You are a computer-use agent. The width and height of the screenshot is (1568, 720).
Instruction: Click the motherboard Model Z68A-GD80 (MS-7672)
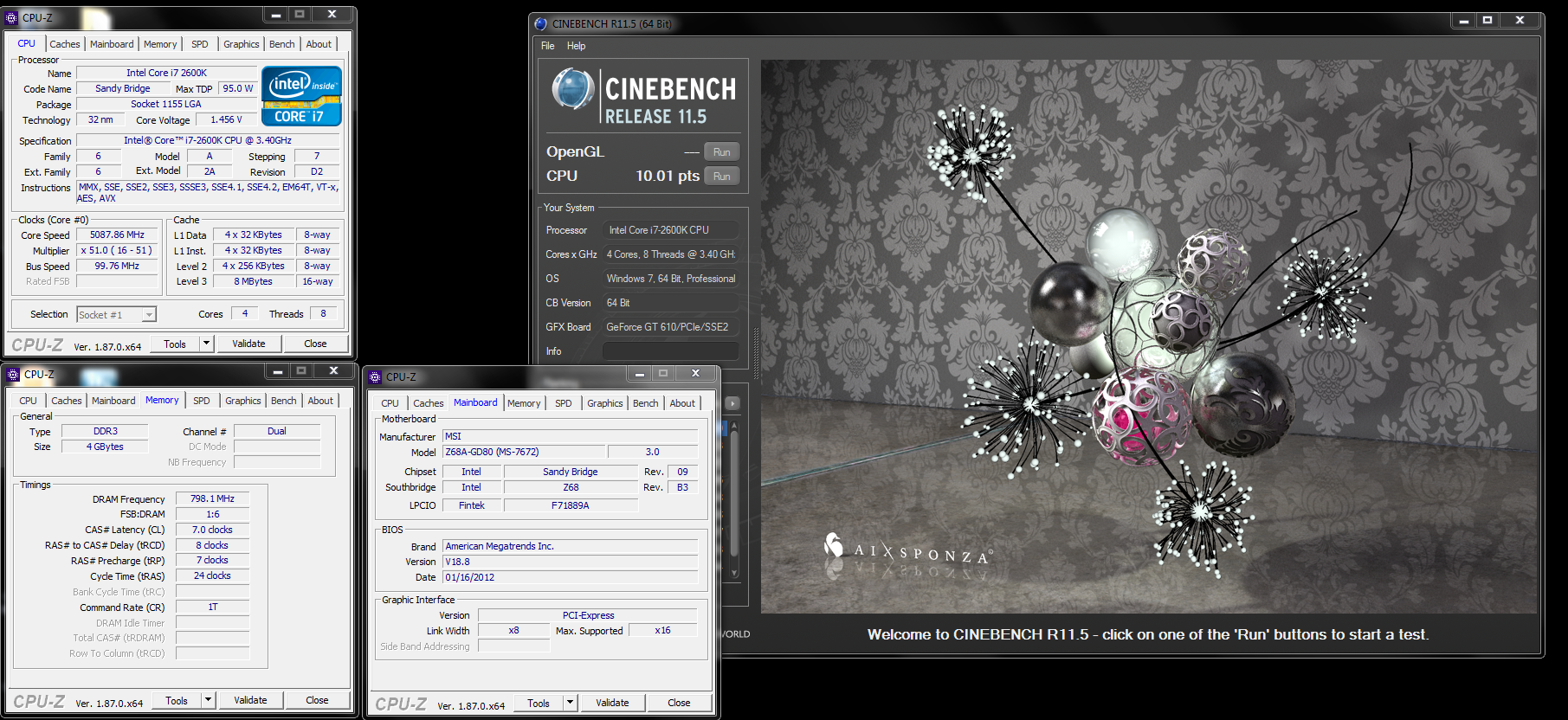click(x=524, y=453)
